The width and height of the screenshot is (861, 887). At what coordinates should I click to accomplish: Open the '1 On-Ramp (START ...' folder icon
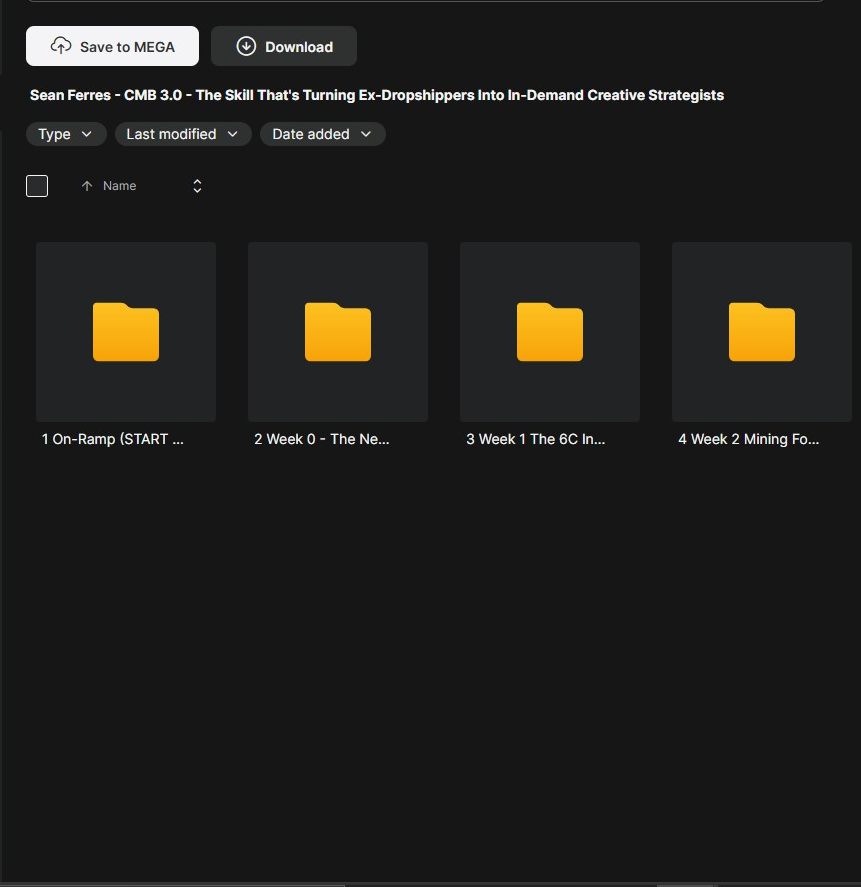tap(126, 332)
